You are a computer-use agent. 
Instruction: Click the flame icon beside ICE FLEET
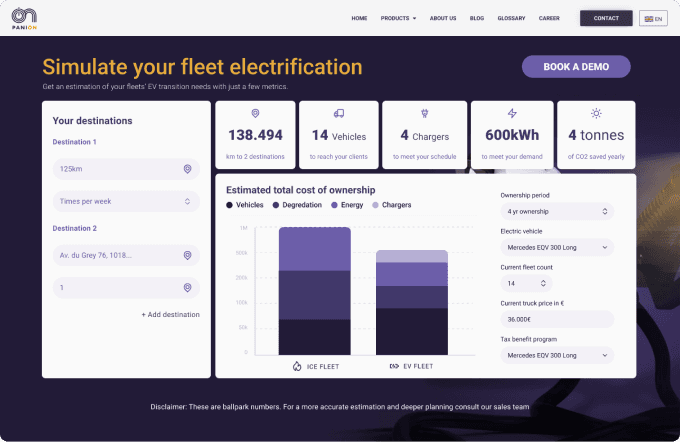coord(297,366)
